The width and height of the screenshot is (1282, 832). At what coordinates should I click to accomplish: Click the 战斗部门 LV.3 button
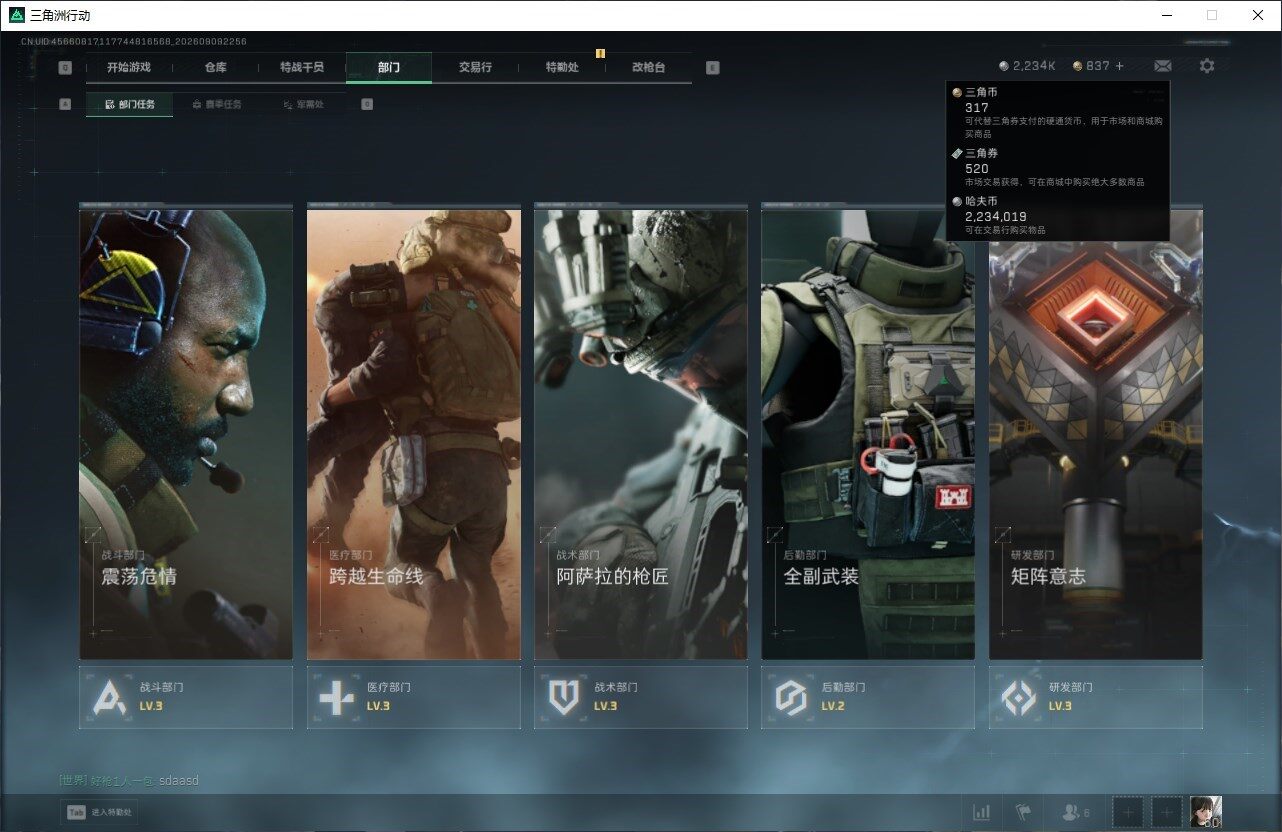(x=186, y=697)
